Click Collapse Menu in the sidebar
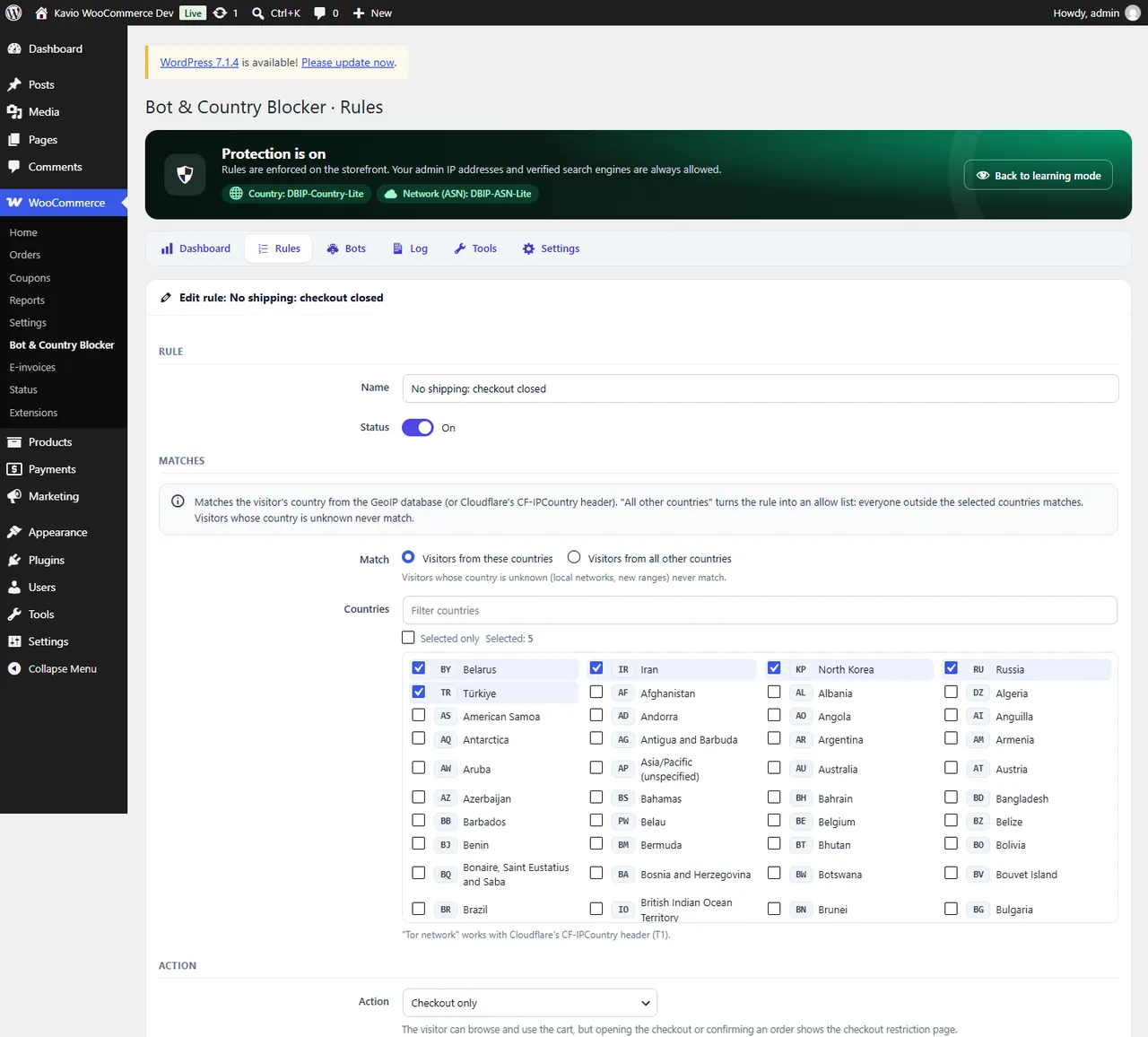Screen dimensions: 1148x1037 coord(64,668)
